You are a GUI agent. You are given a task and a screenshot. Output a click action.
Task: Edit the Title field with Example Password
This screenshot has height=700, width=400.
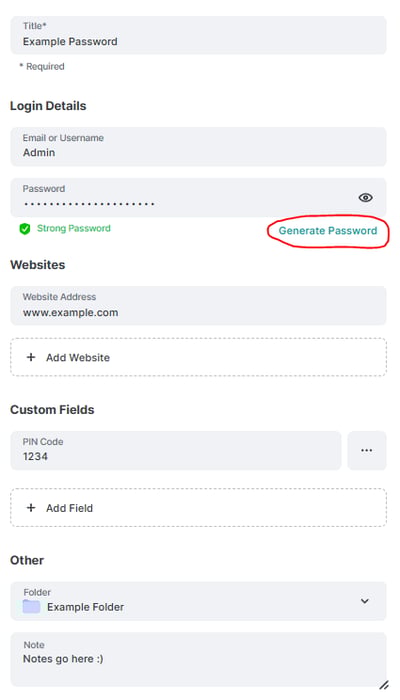pos(198,35)
